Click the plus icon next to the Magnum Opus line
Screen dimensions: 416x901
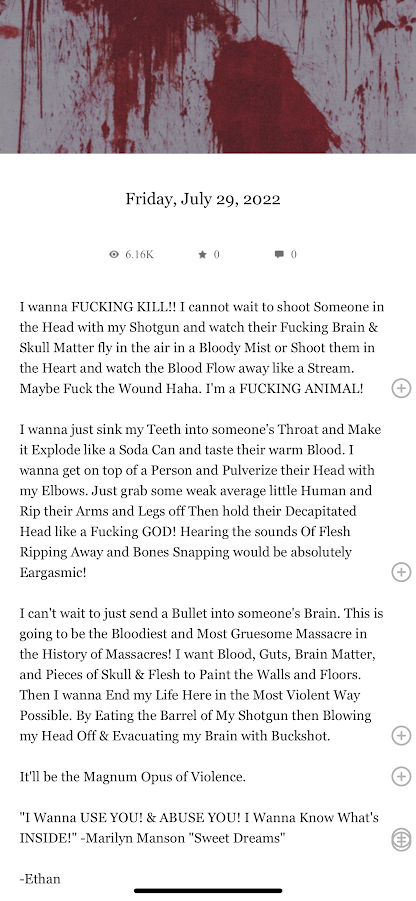click(401, 777)
